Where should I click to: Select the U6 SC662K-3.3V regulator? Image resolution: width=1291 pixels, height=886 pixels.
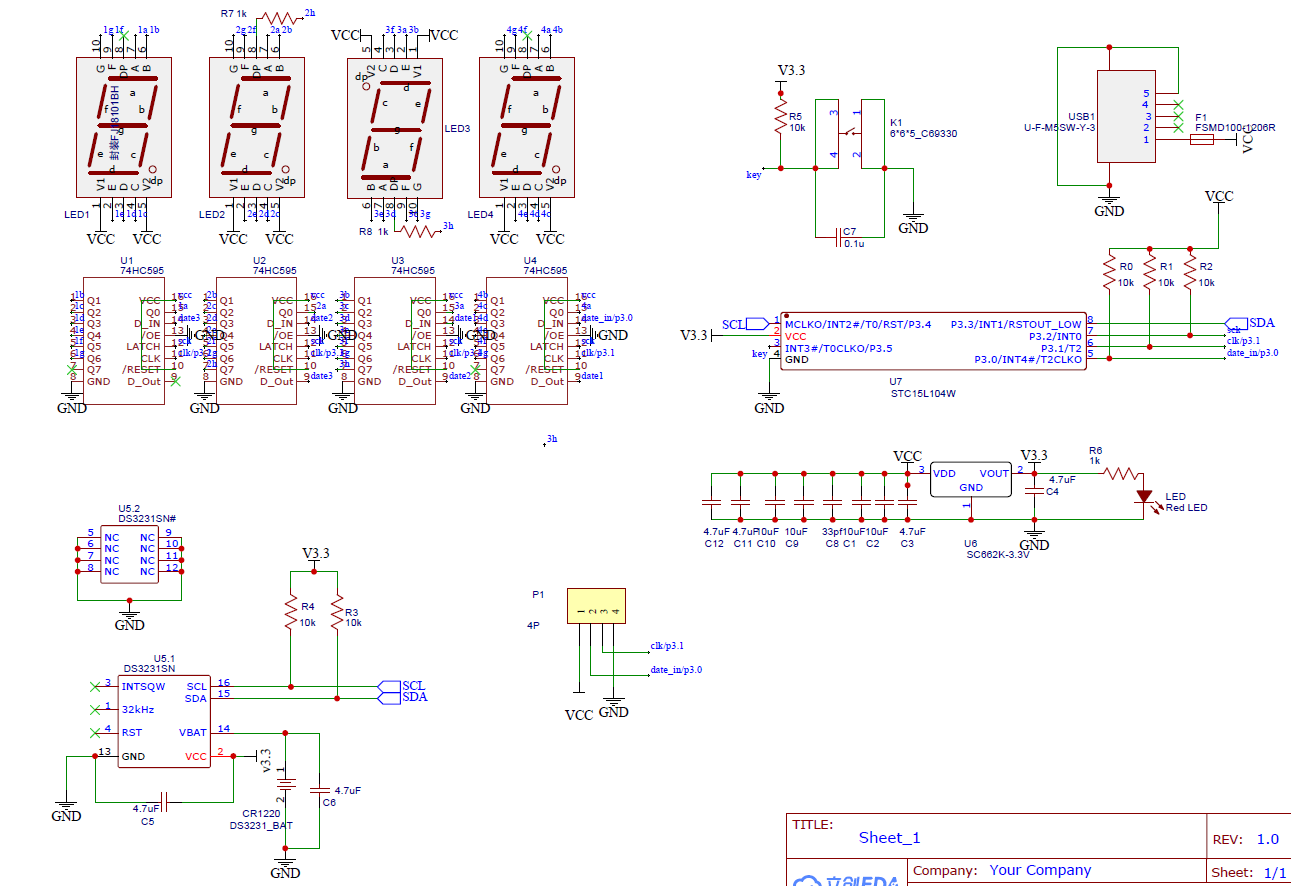[971, 479]
